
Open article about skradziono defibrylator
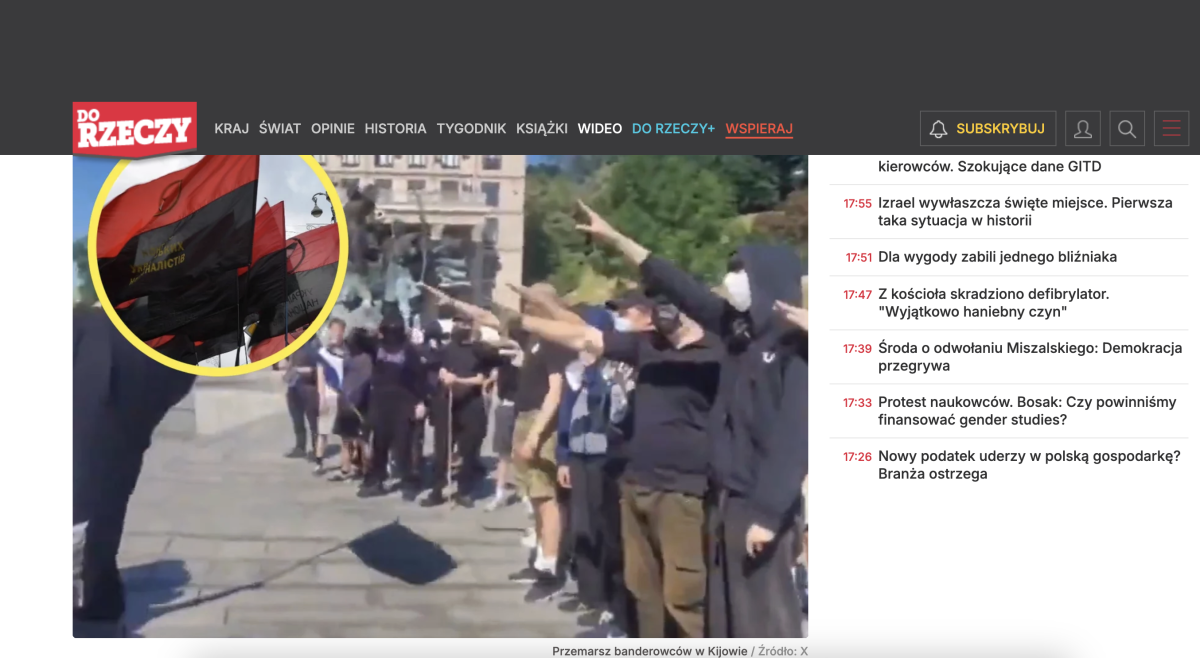pos(993,303)
